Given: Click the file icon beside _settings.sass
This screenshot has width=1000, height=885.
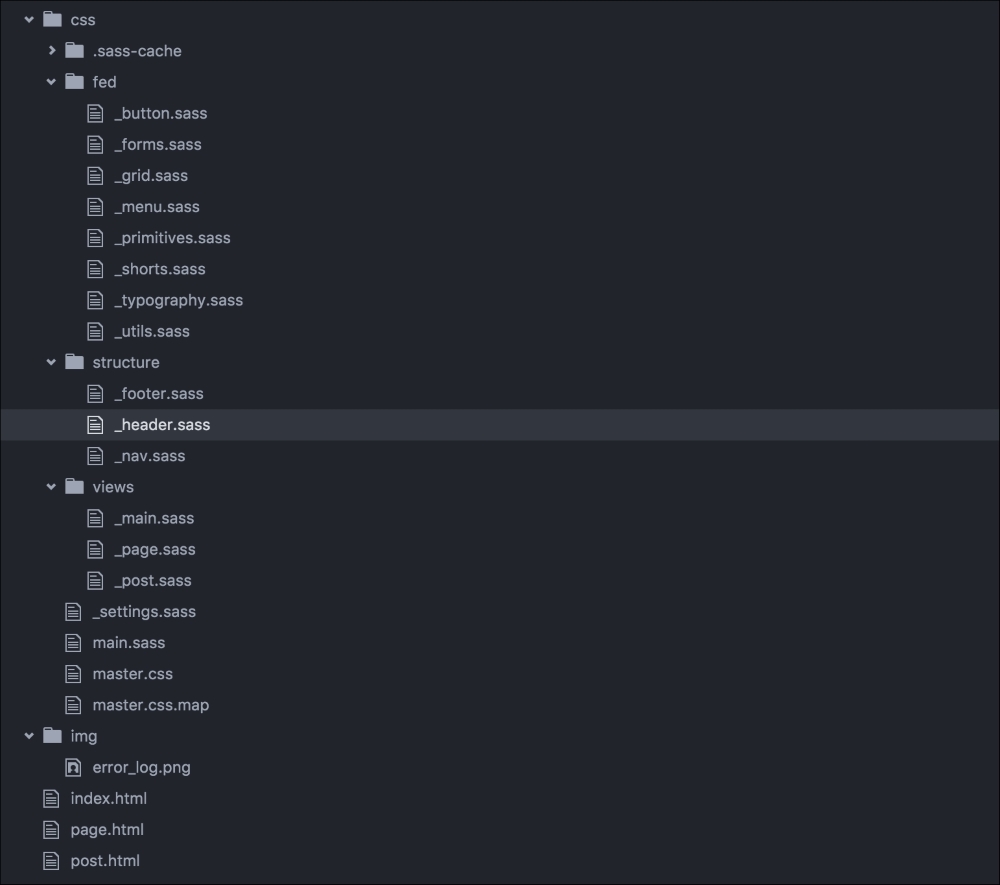Looking at the screenshot, I should click(x=73, y=611).
